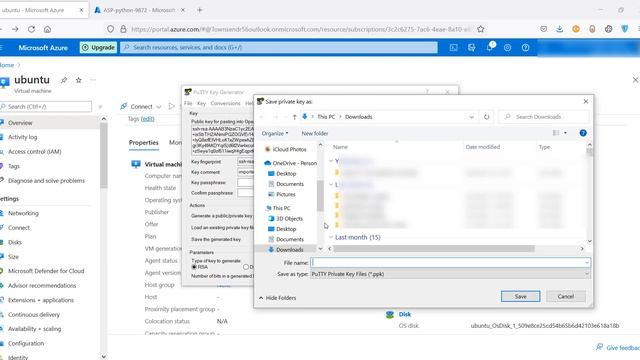Open the Organize menu
This screenshot has width=640, height=360.
(275, 133)
